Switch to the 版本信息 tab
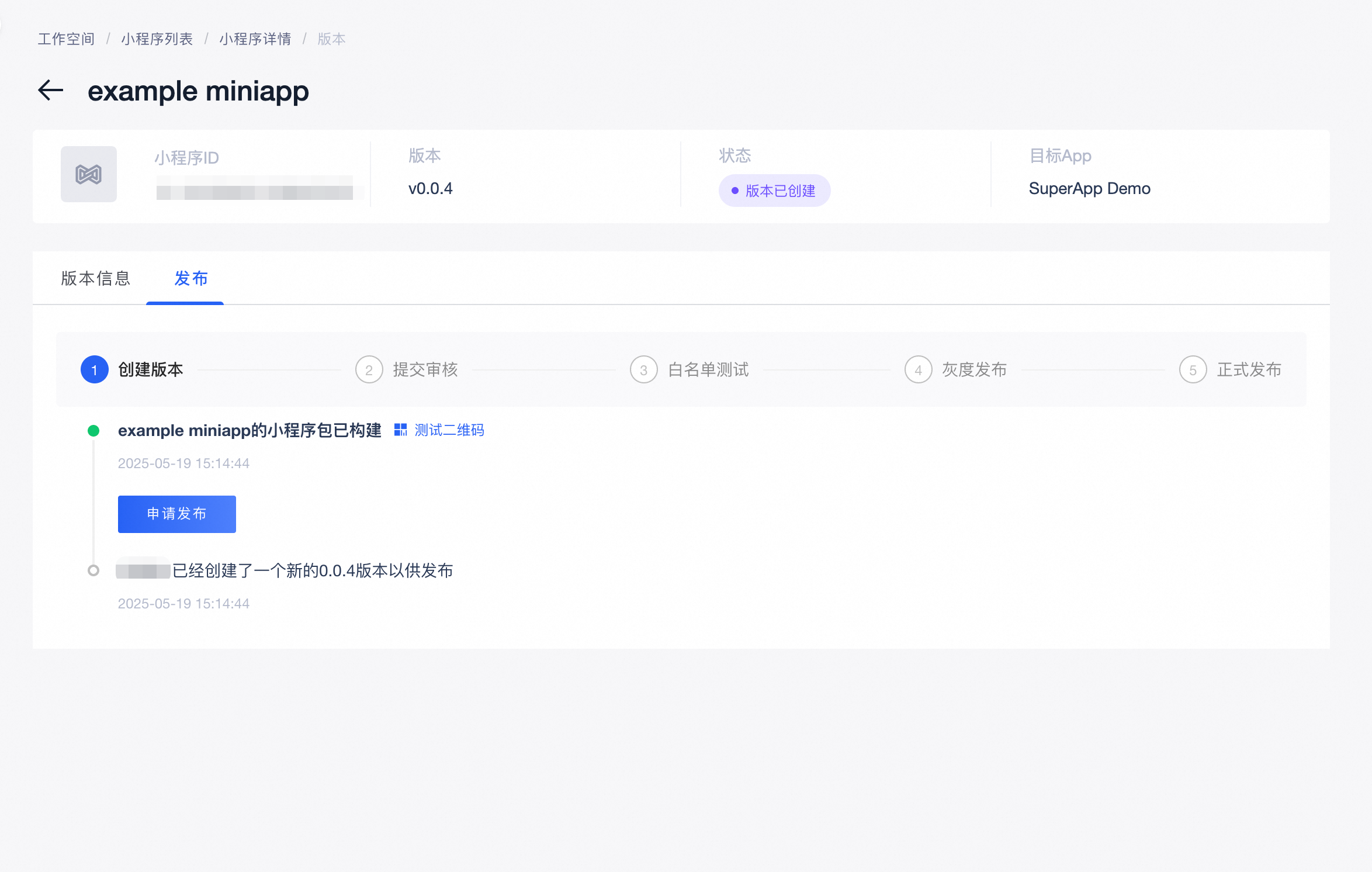The height and width of the screenshot is (872, 1372). (x=96, y=278)
